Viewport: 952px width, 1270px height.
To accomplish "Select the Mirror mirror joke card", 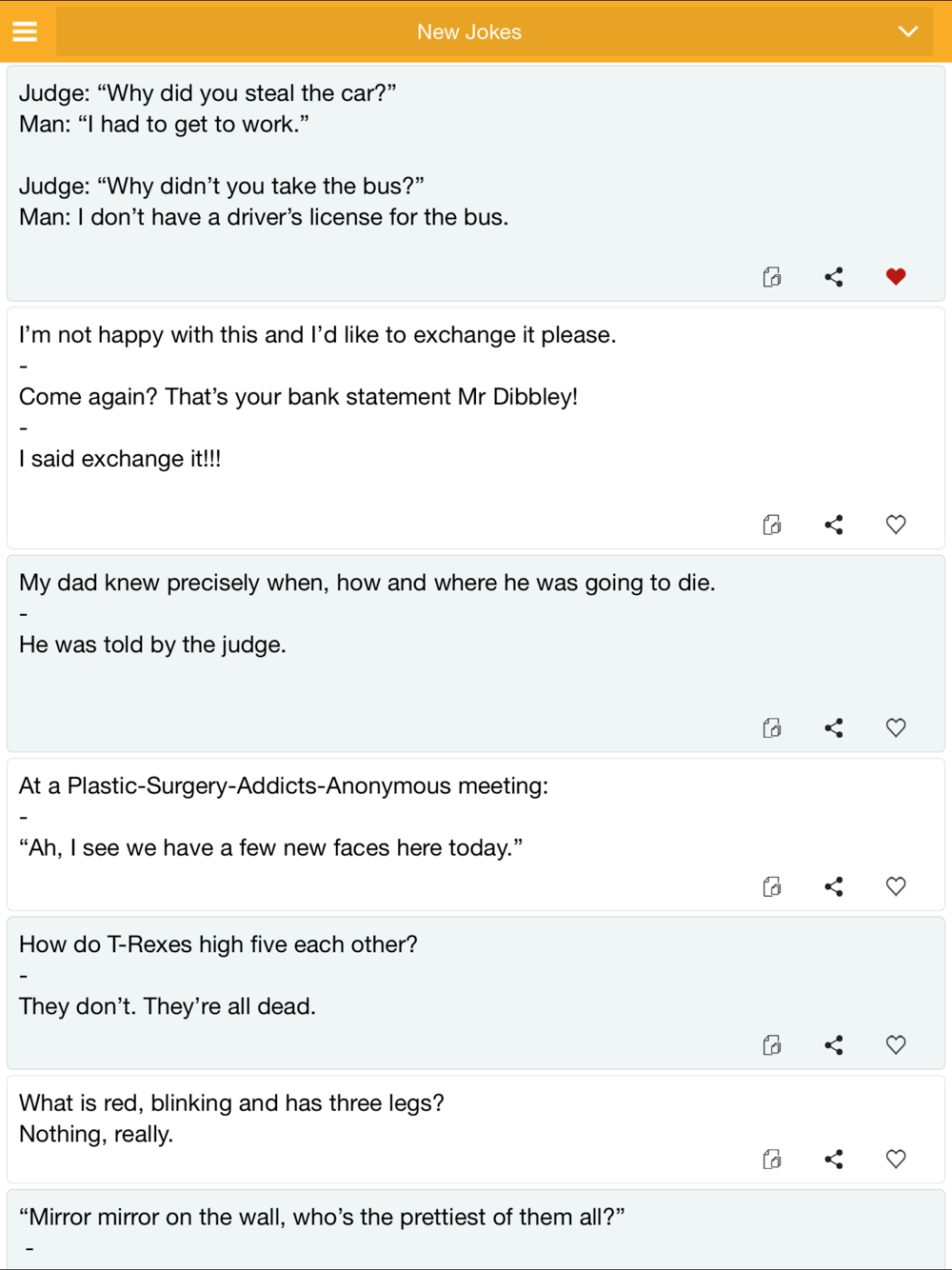I will pos(476,1230).
